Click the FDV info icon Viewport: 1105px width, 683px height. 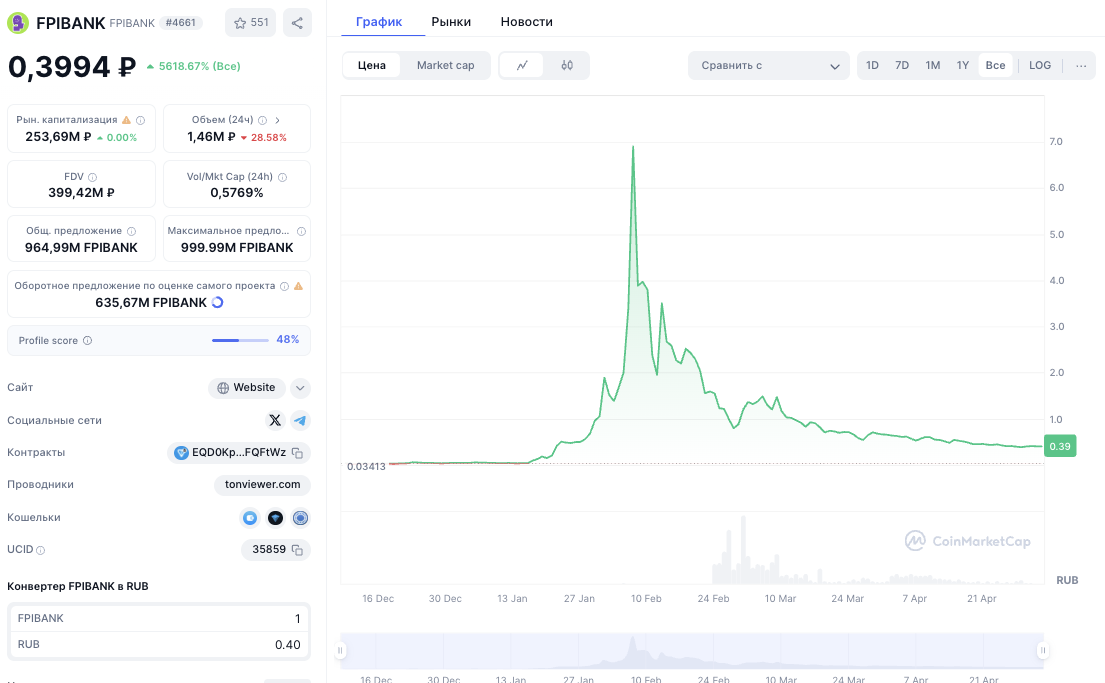point(92,177)
